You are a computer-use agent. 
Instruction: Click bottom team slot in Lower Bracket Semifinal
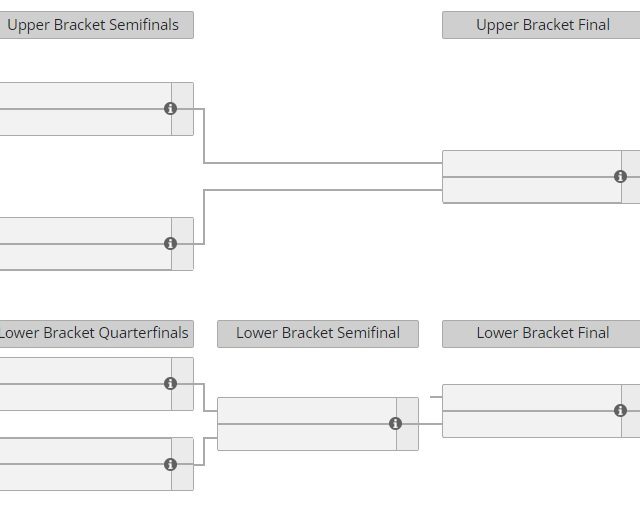[x=306, y=437]
